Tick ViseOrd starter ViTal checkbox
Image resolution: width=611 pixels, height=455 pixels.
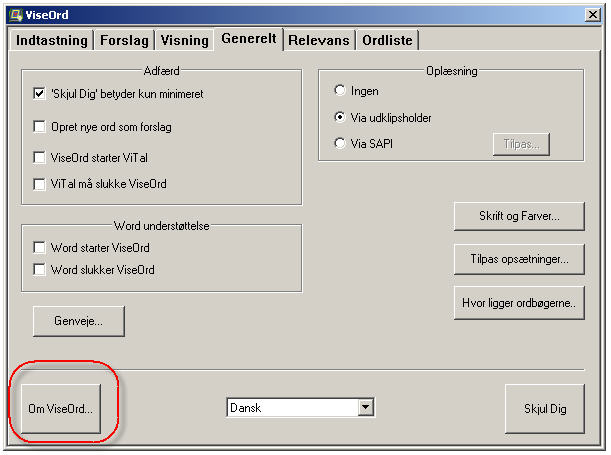[39, 157]
